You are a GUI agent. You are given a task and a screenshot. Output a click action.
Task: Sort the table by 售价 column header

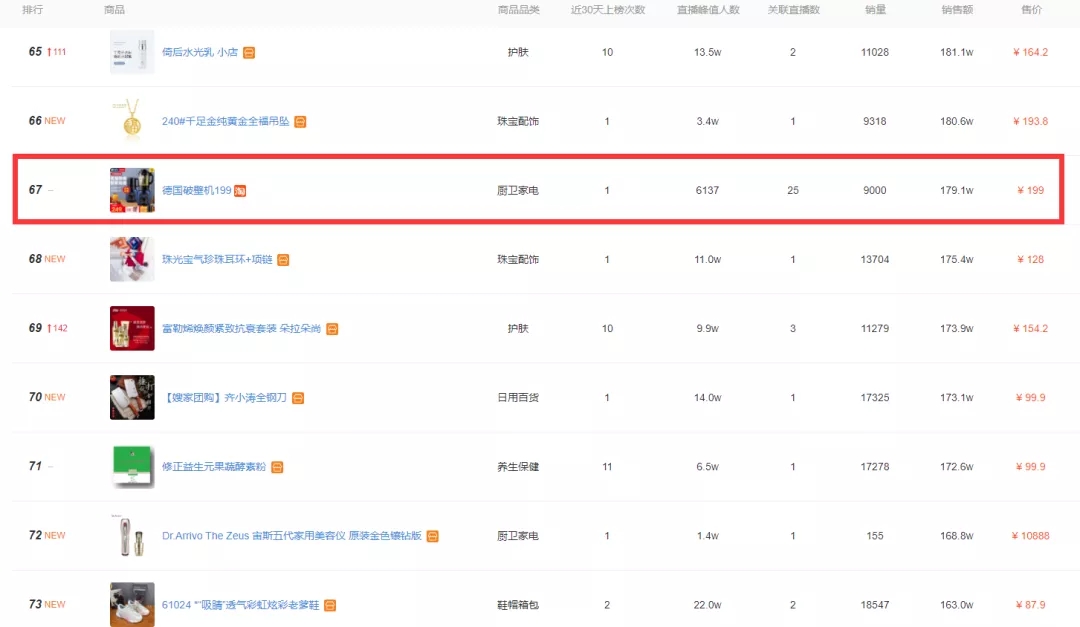coord(1031,10)
